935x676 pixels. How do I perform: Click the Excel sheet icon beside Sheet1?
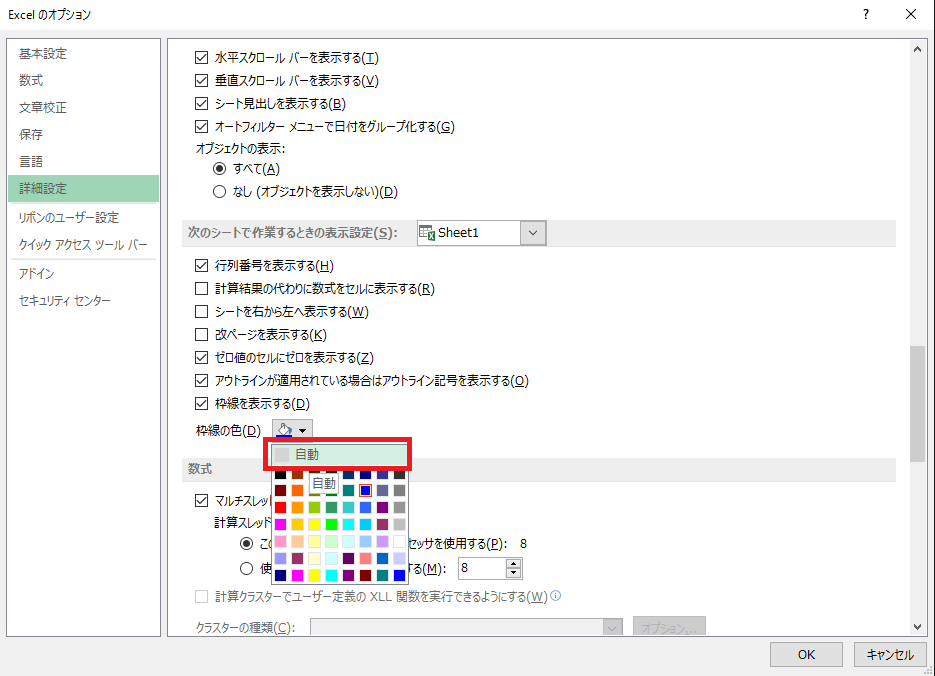point(426,233)
